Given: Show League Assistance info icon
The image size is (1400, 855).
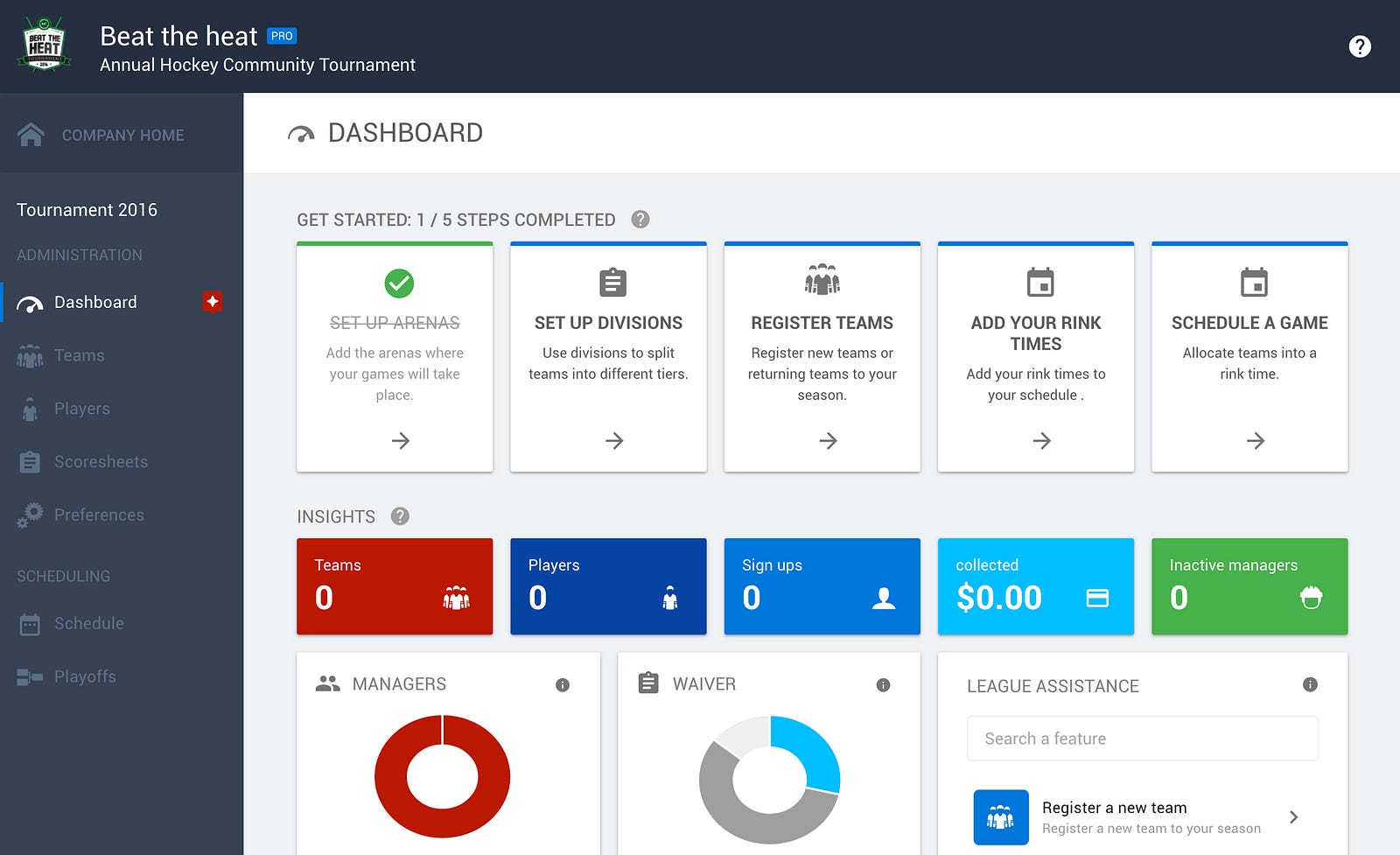Looking at the screenshot, I should [x=1309, y=685].
